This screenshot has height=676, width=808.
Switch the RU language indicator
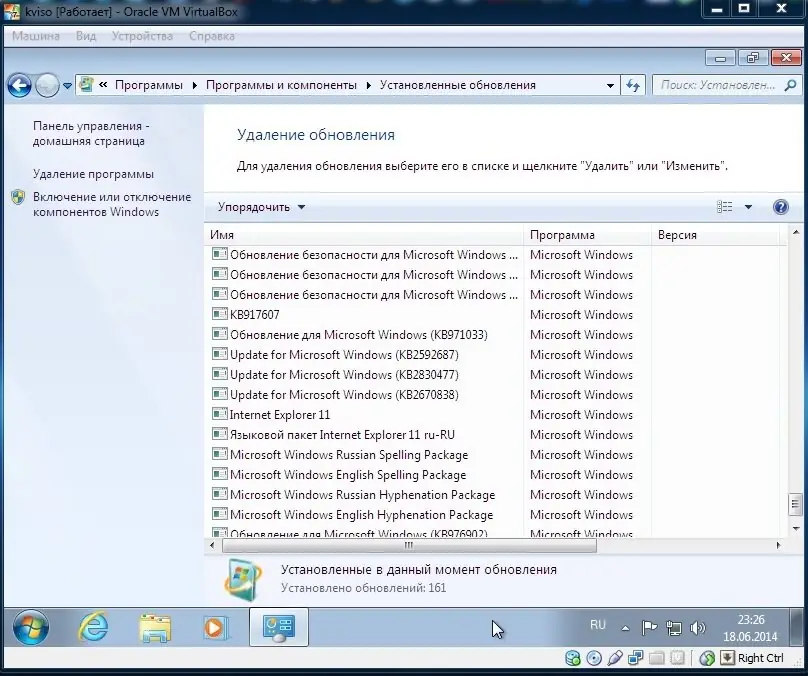pos(598,625)
